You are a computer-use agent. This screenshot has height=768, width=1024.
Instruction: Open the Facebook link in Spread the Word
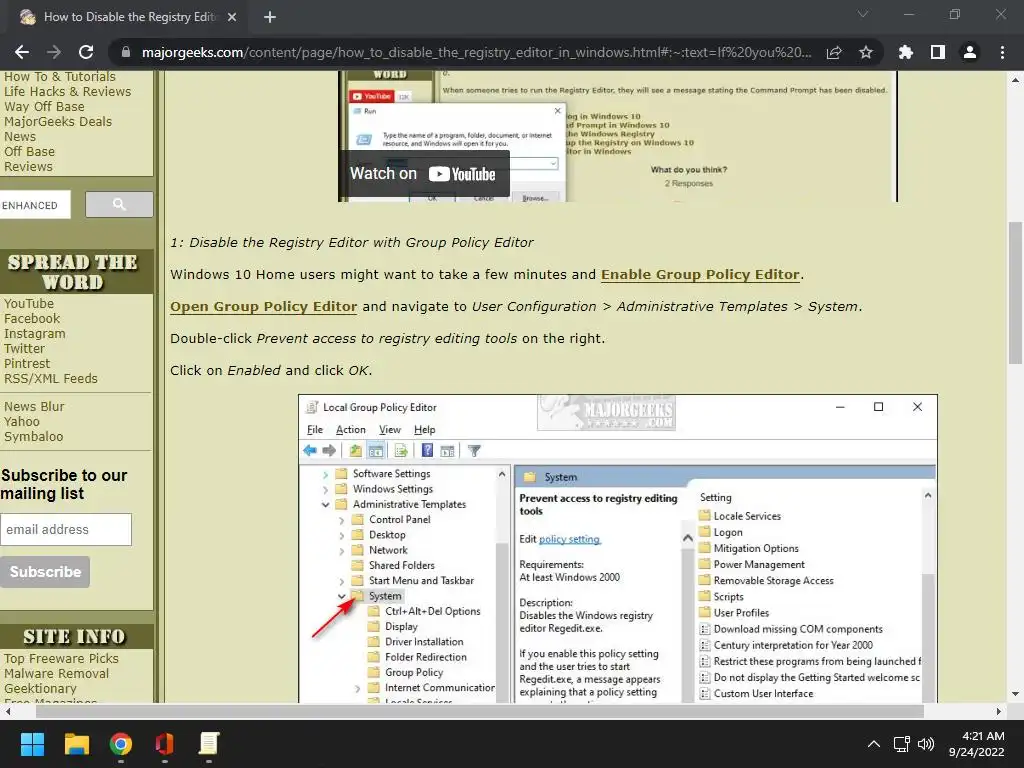coord(31,318)
